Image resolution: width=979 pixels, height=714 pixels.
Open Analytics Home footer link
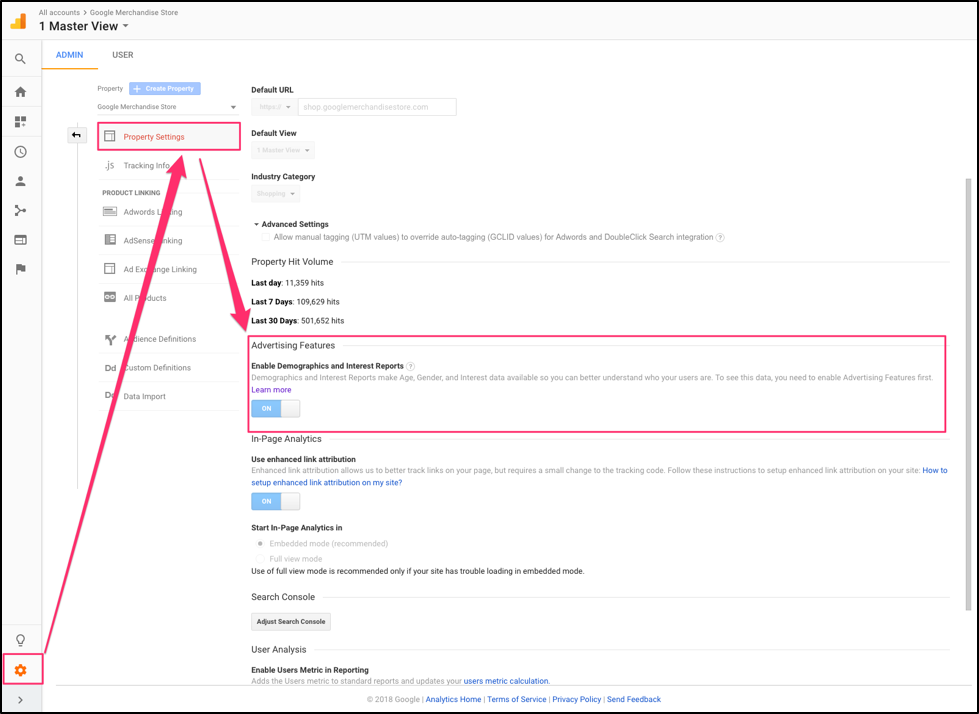pyautogui.click(x=453, y=700)
